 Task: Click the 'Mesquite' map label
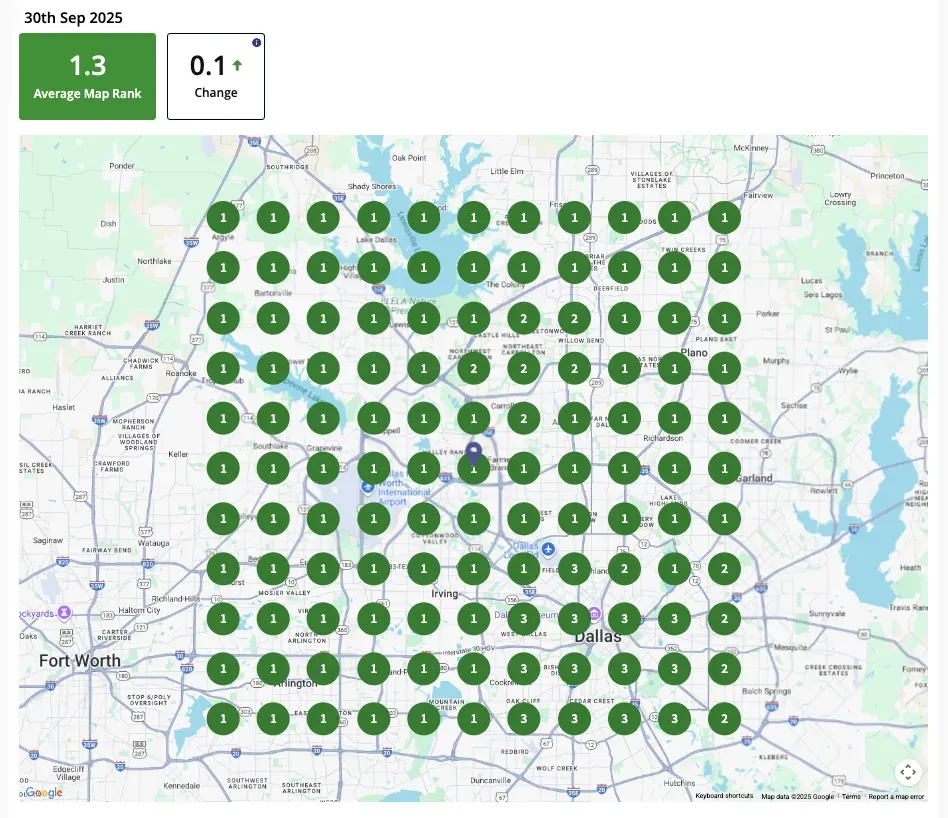tap(790, 648)
